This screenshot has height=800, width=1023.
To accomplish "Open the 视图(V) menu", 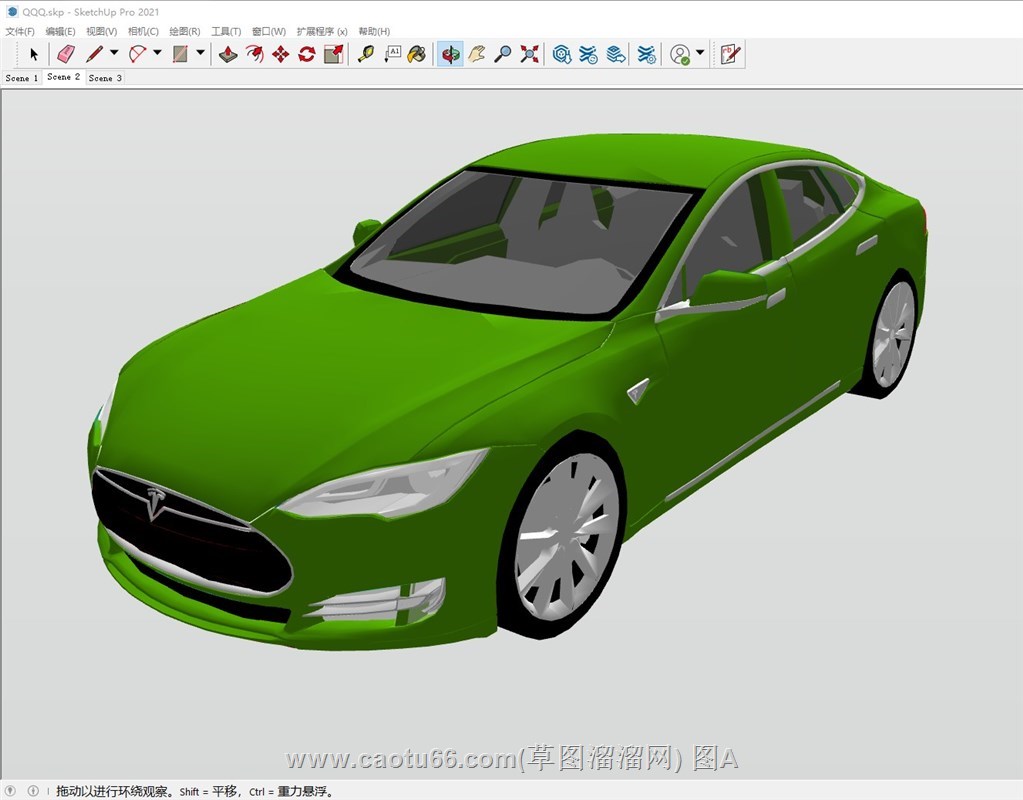I will point(101,31).
